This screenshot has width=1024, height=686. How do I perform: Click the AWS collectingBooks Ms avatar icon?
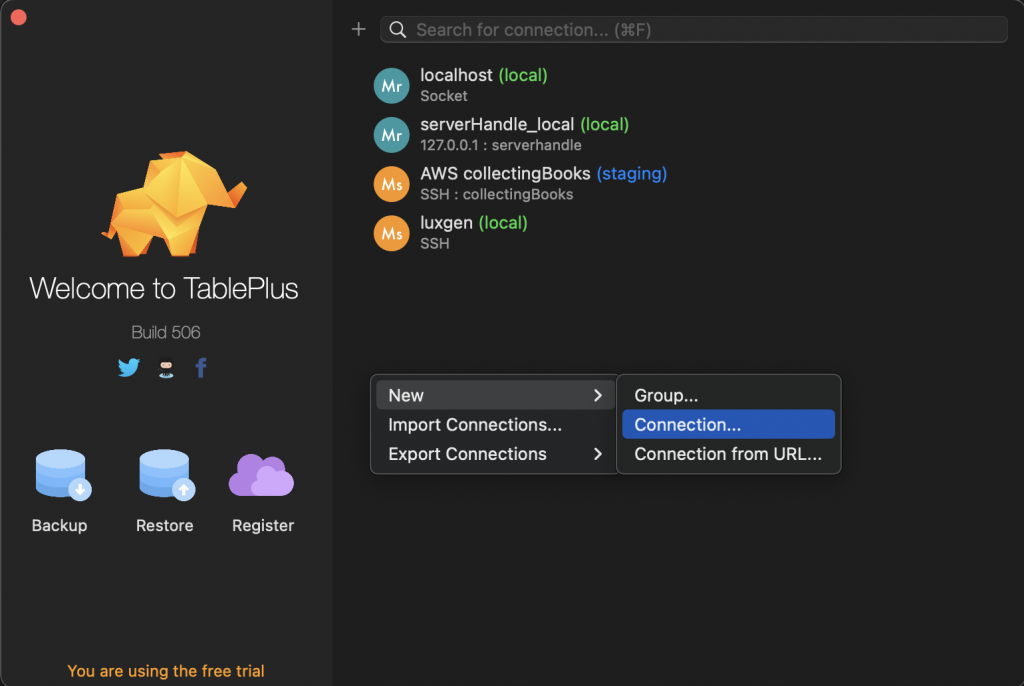[392, 184]
